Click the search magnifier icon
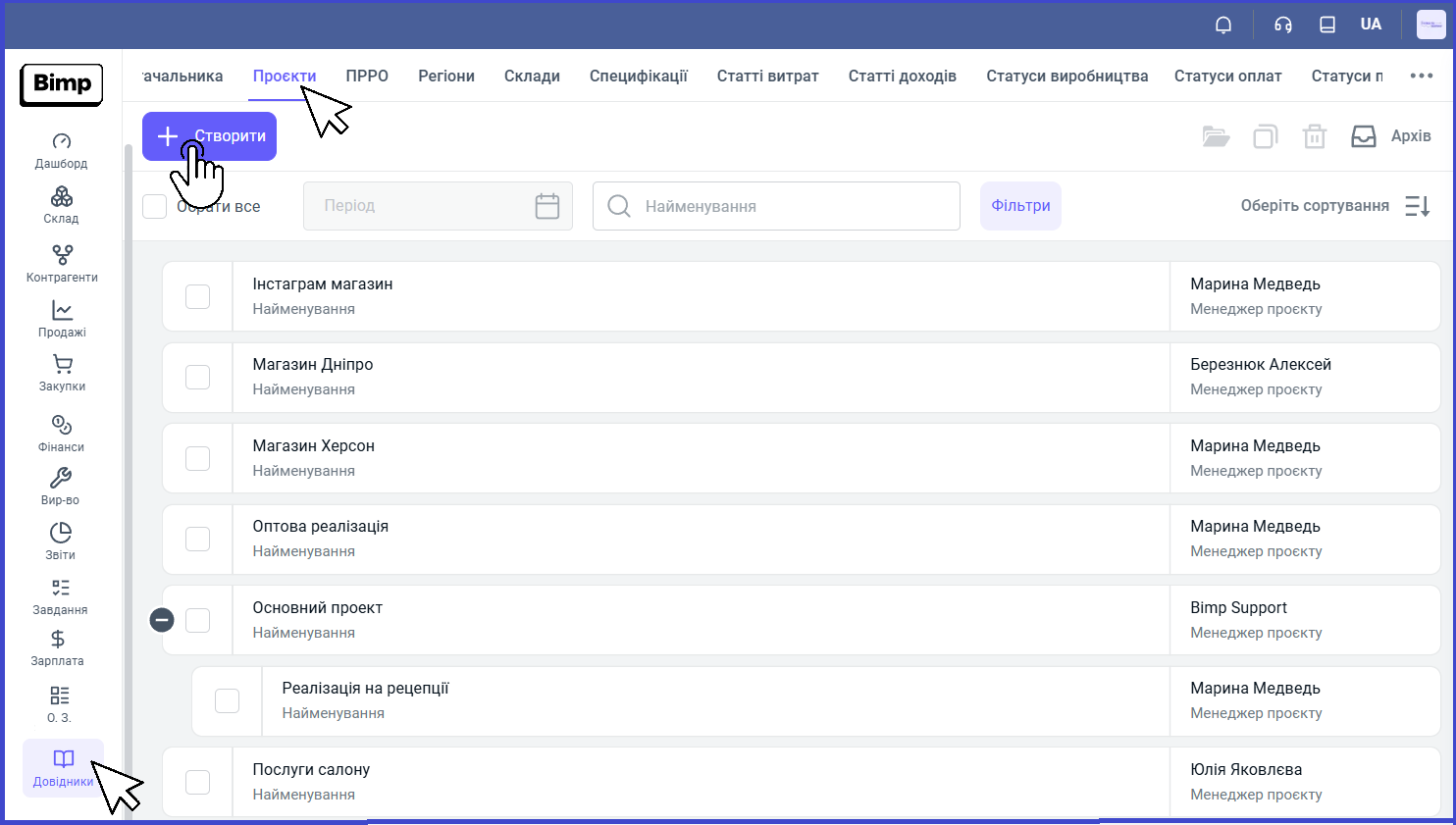1456x825 pixels. [x=619, y=206]
